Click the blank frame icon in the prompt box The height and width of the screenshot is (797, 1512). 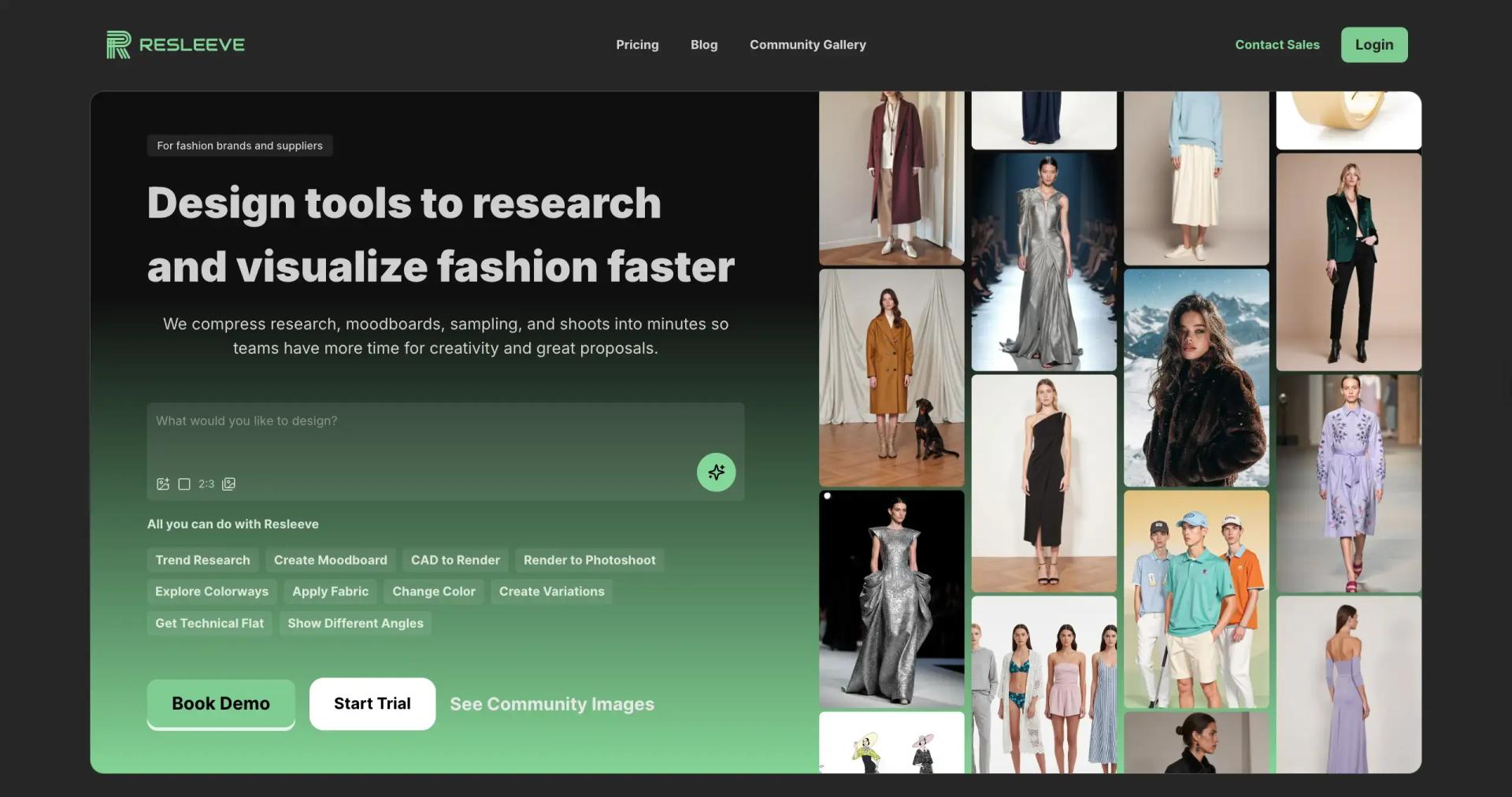tap(184, 484)
